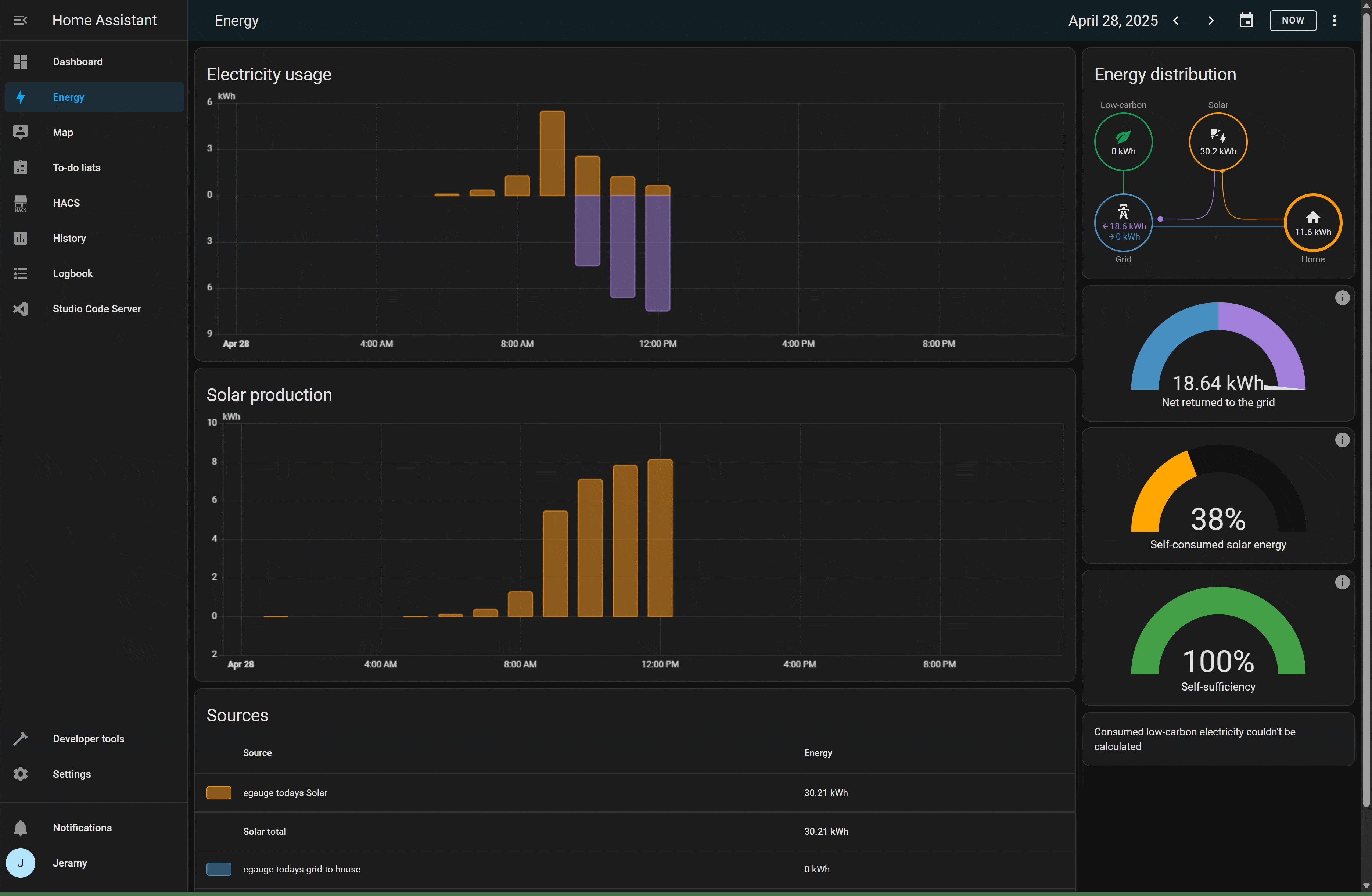
Task: Open Studio Code Server from sidebar
Action: click(x=96, y=308)
